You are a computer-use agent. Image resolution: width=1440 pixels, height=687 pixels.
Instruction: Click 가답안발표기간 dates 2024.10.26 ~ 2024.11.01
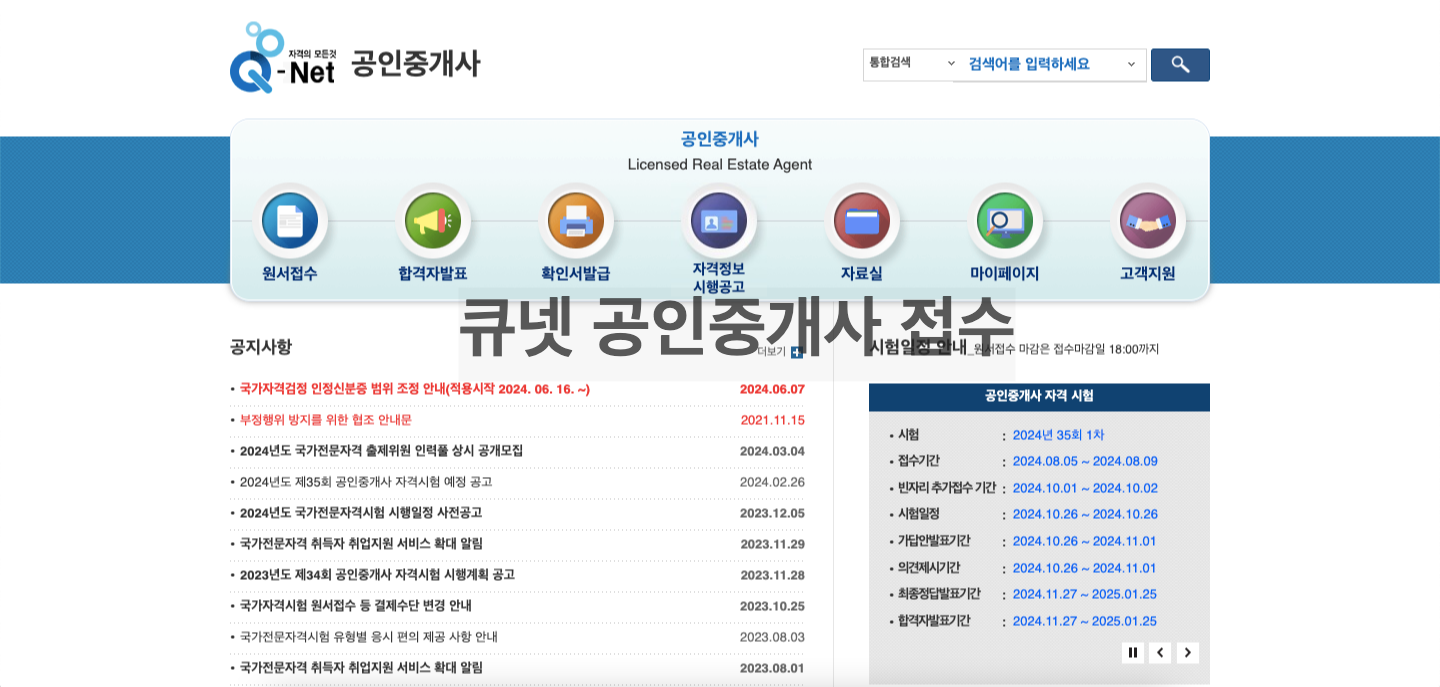pyautogui.click(x=1084, y=541)
